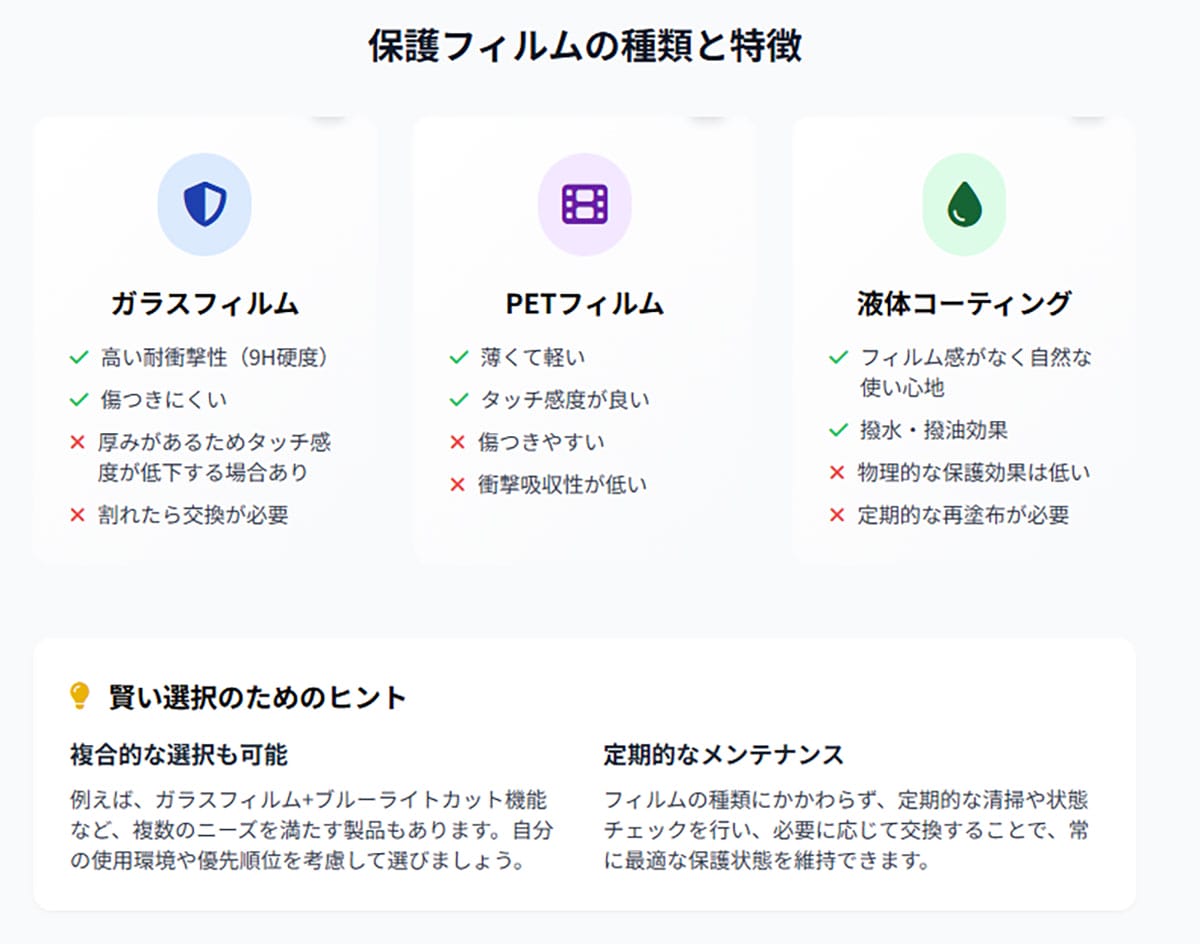Select the 液体コーティング card heading
Viewport: 1200px width, 944px height.
(x=964, y=303)
